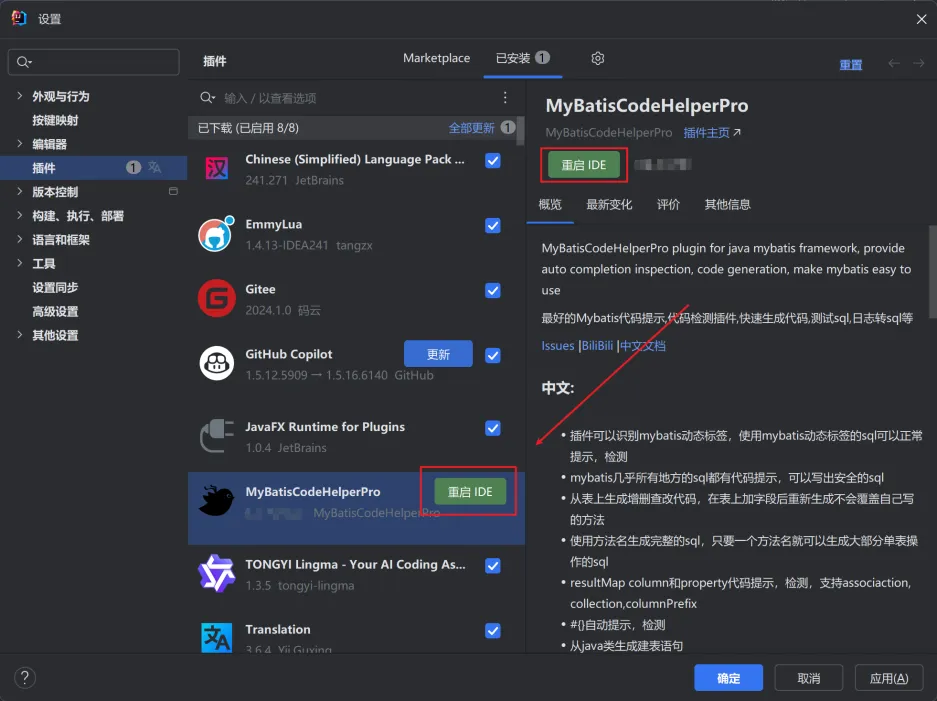Uncheck the EmmyLua plugin checkbox
This screenshot has width=937, height=701.
[493, 226]
